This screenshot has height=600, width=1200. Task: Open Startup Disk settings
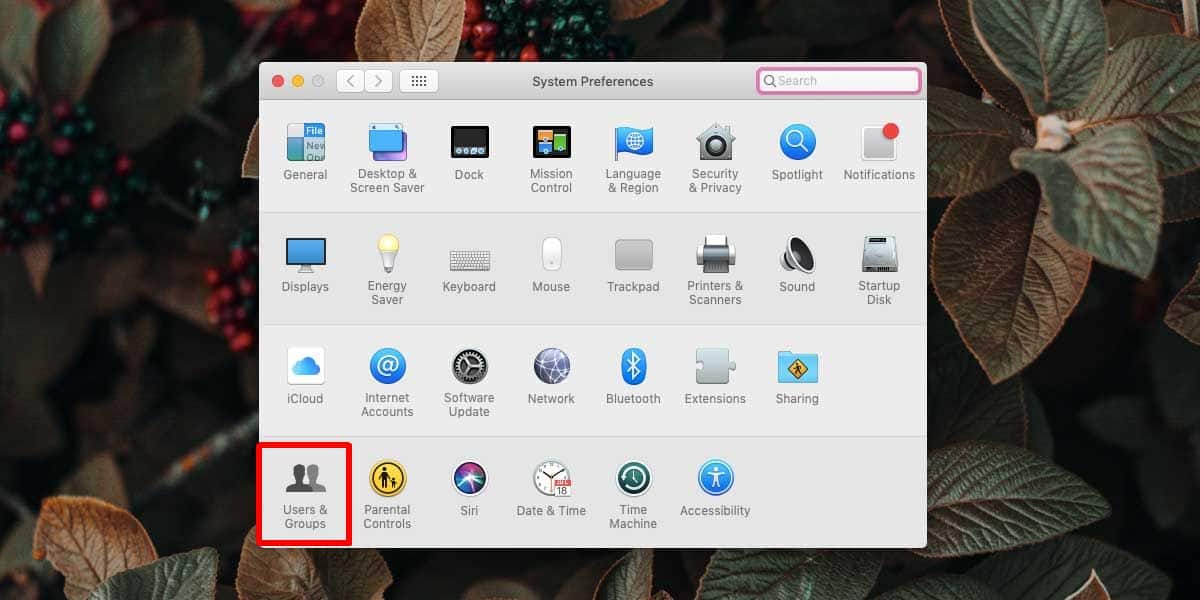click(879, 255)
